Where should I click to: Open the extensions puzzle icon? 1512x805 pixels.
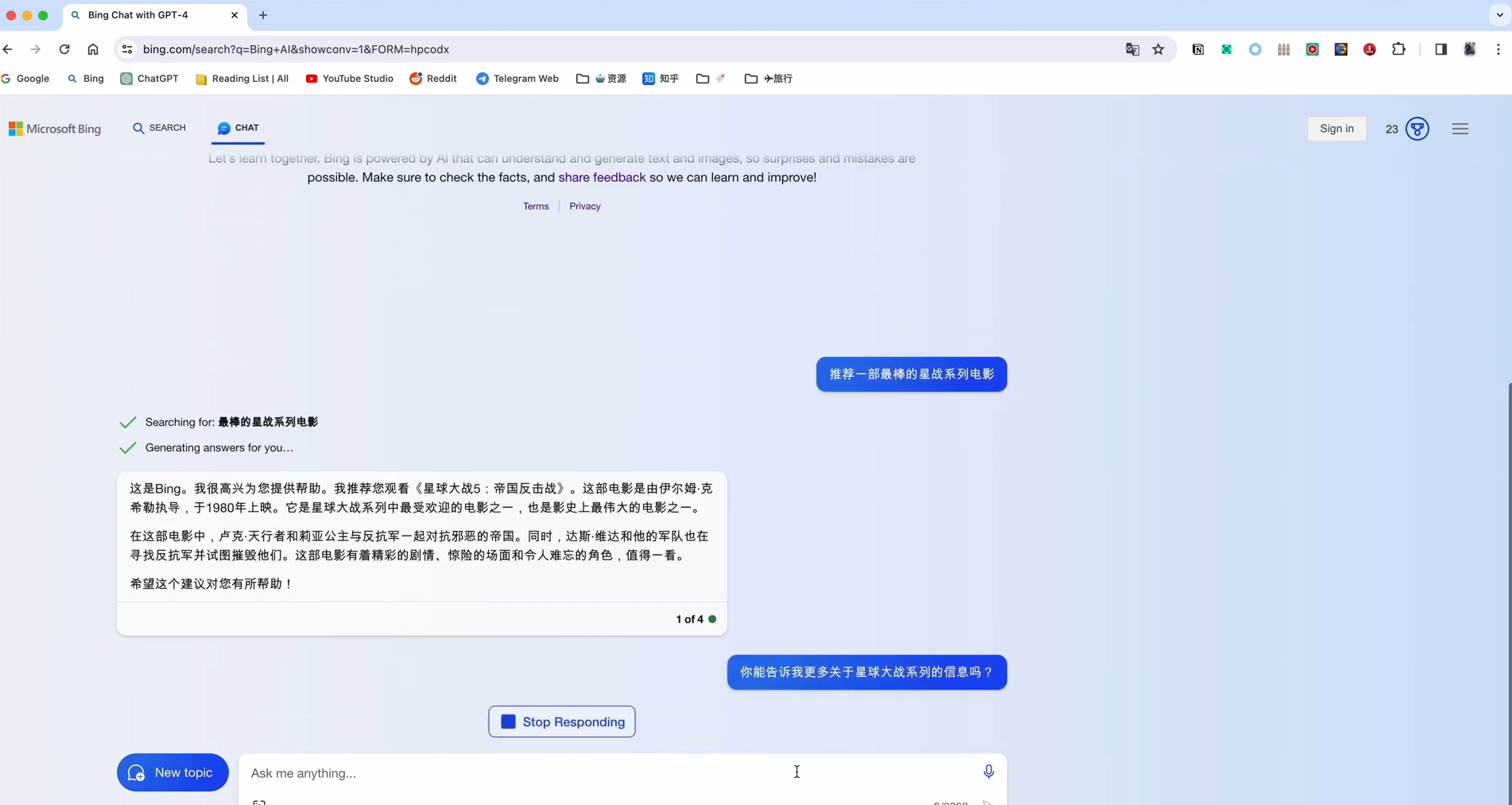(1398, 49)
